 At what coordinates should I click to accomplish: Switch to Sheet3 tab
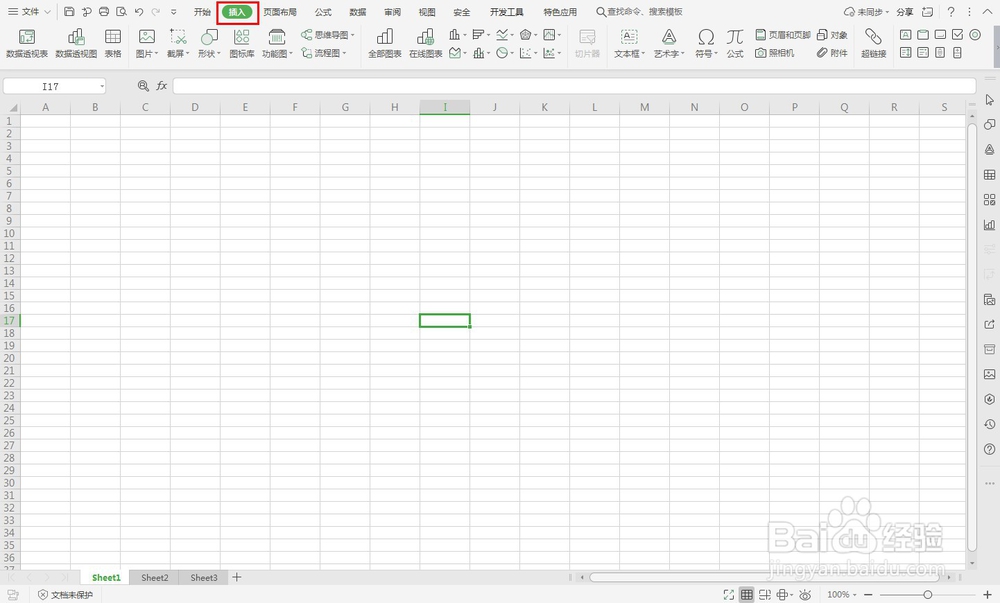pos(203,578)
